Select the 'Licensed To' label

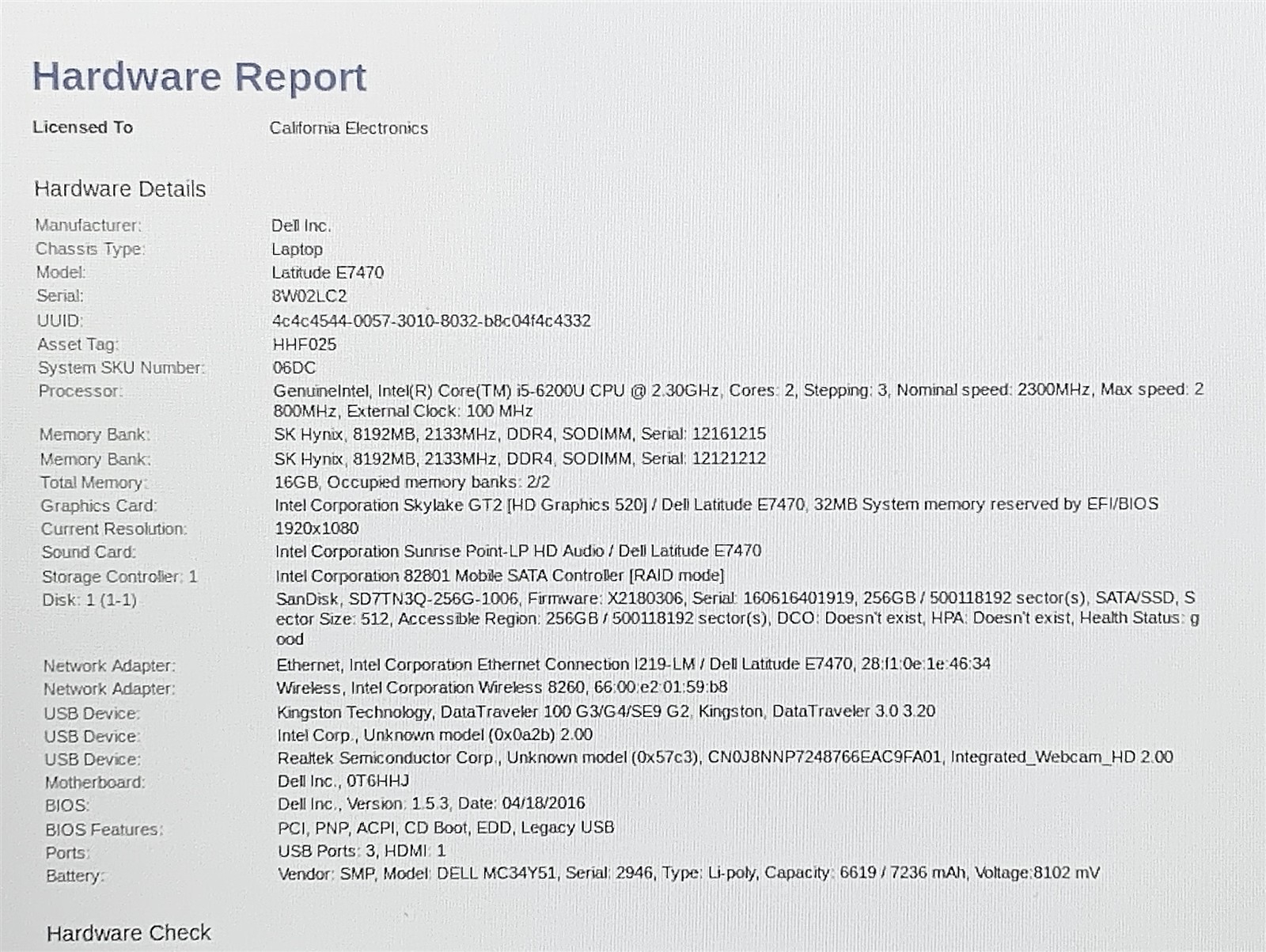tap(82, 127)
